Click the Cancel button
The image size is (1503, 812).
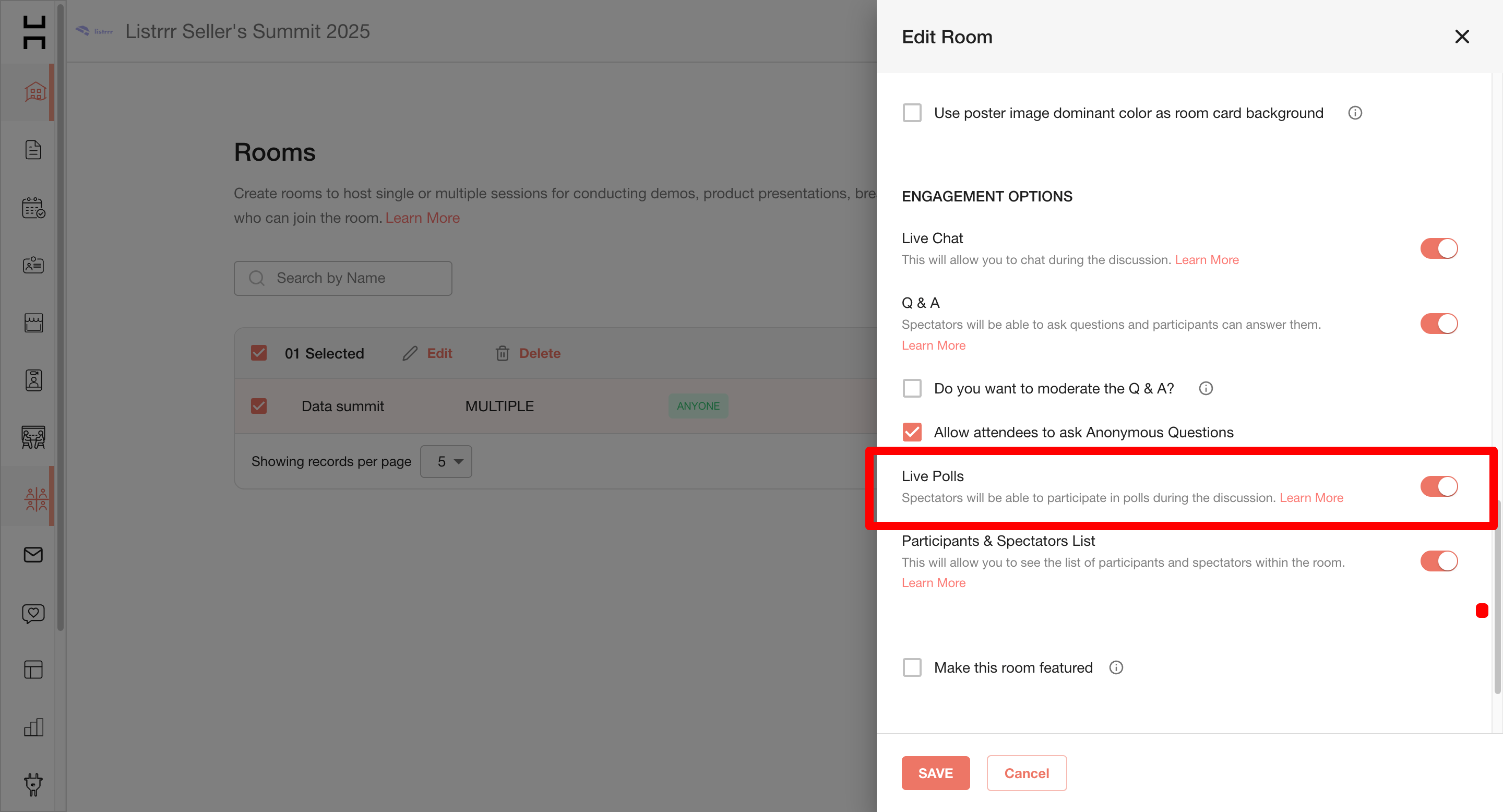(x=1027, y=773)
